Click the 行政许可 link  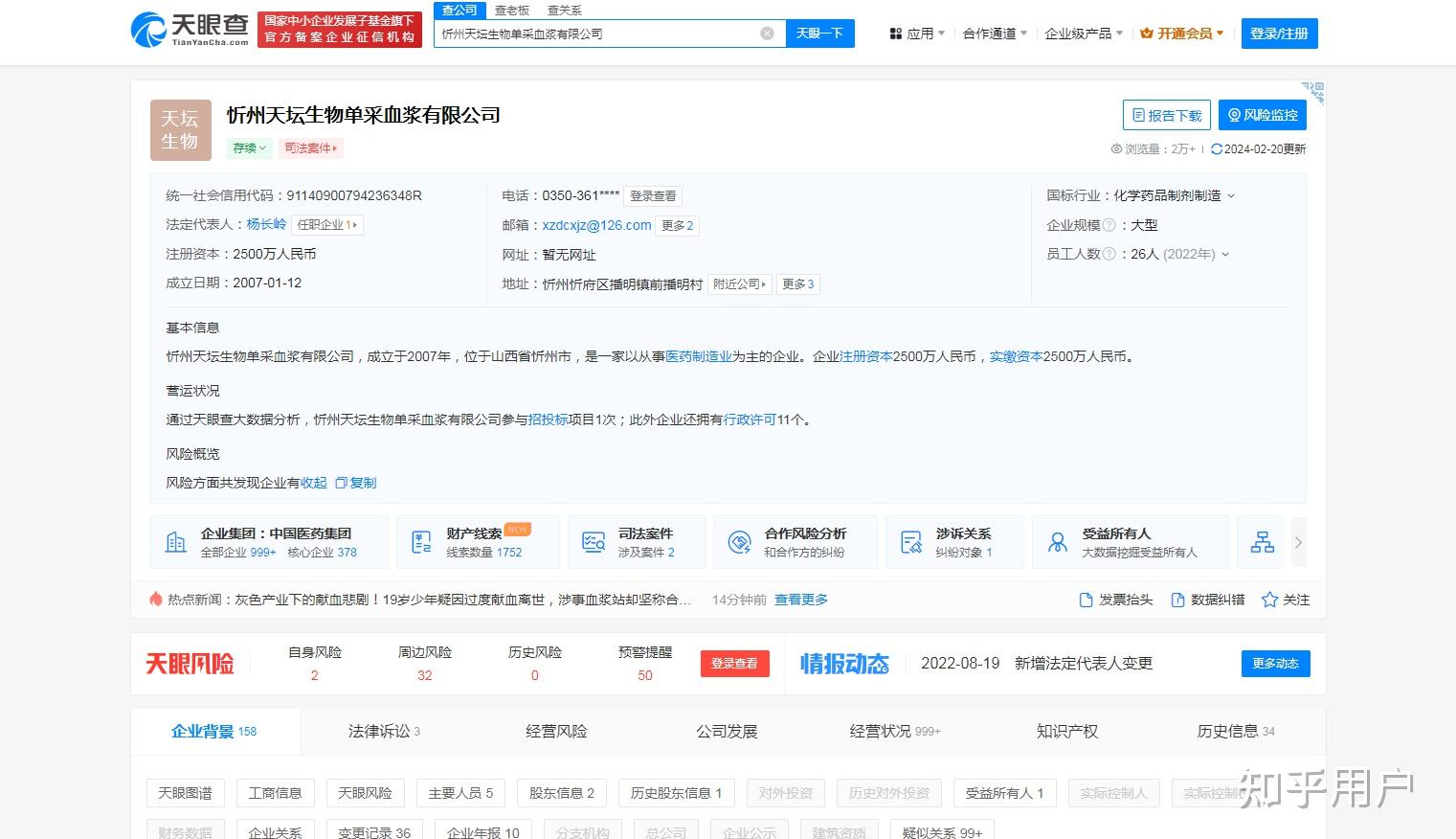(x=750, y=419)
